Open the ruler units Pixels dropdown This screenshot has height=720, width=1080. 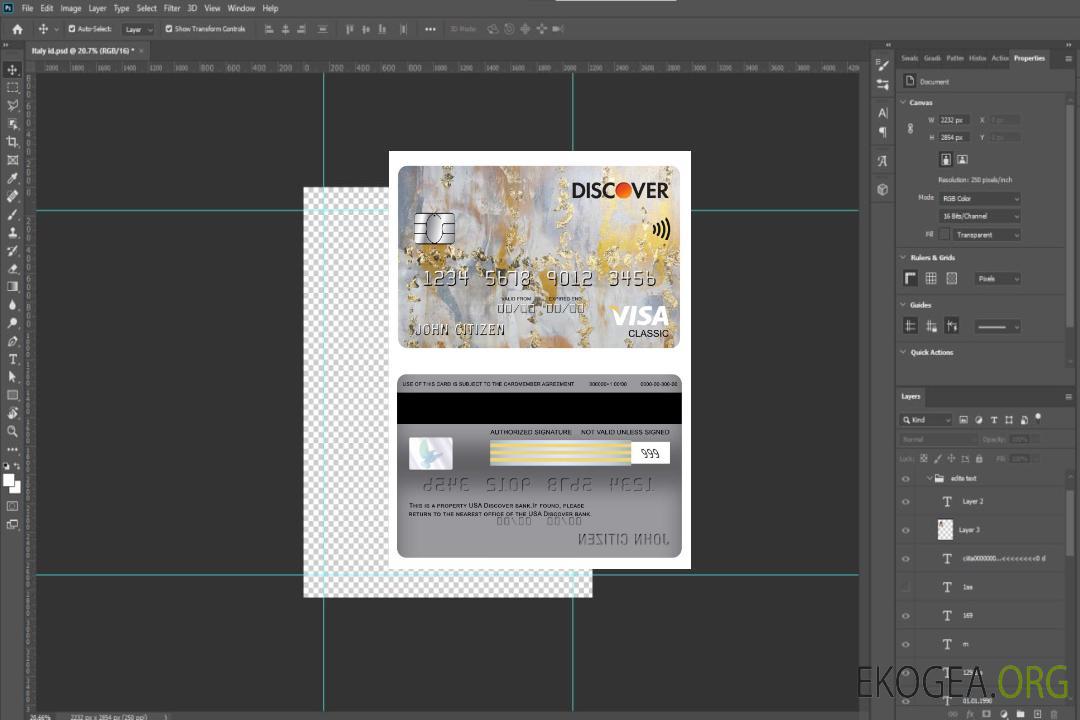998,279
